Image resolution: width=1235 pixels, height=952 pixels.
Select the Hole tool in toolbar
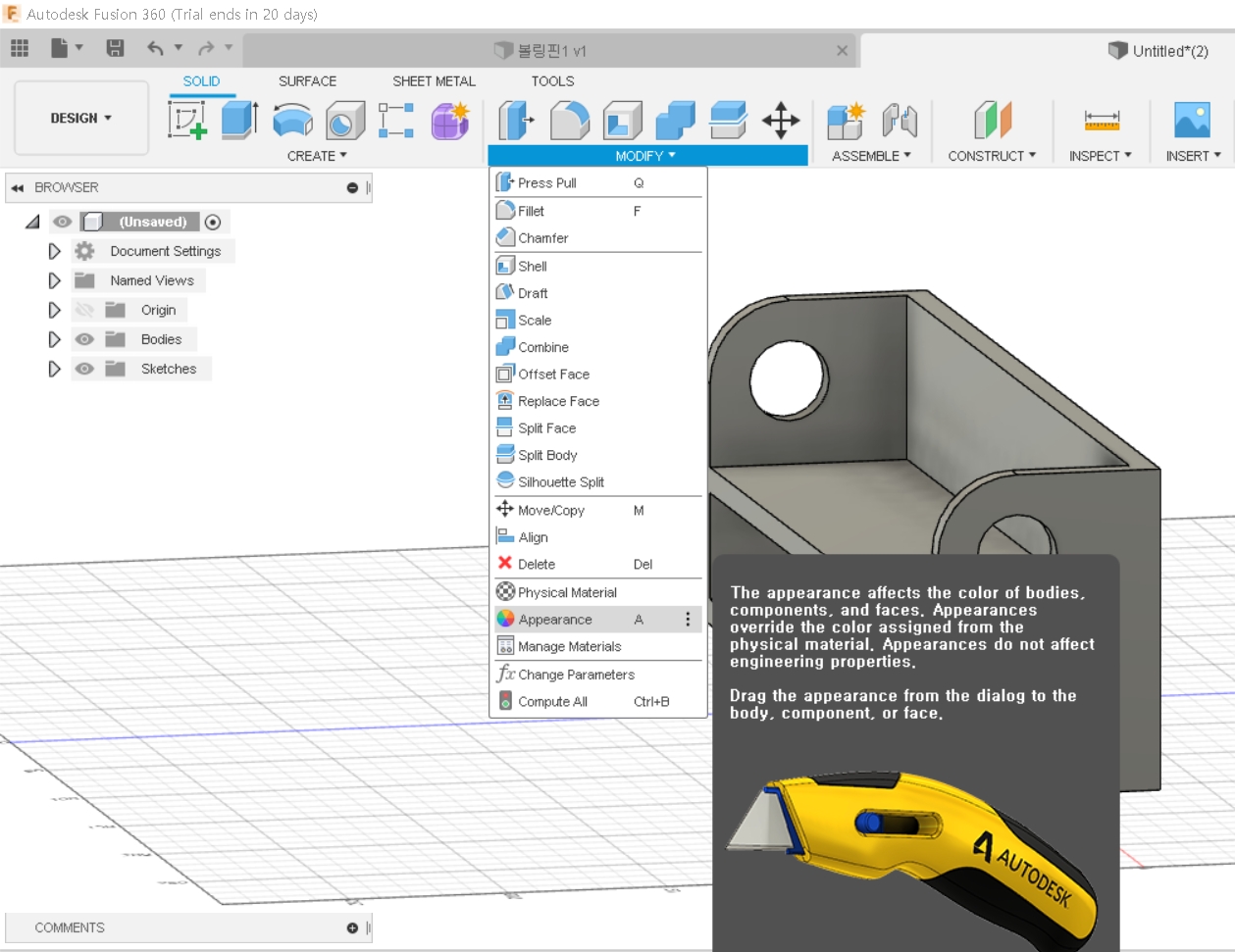pyautogui.click(x=344, y=121)
